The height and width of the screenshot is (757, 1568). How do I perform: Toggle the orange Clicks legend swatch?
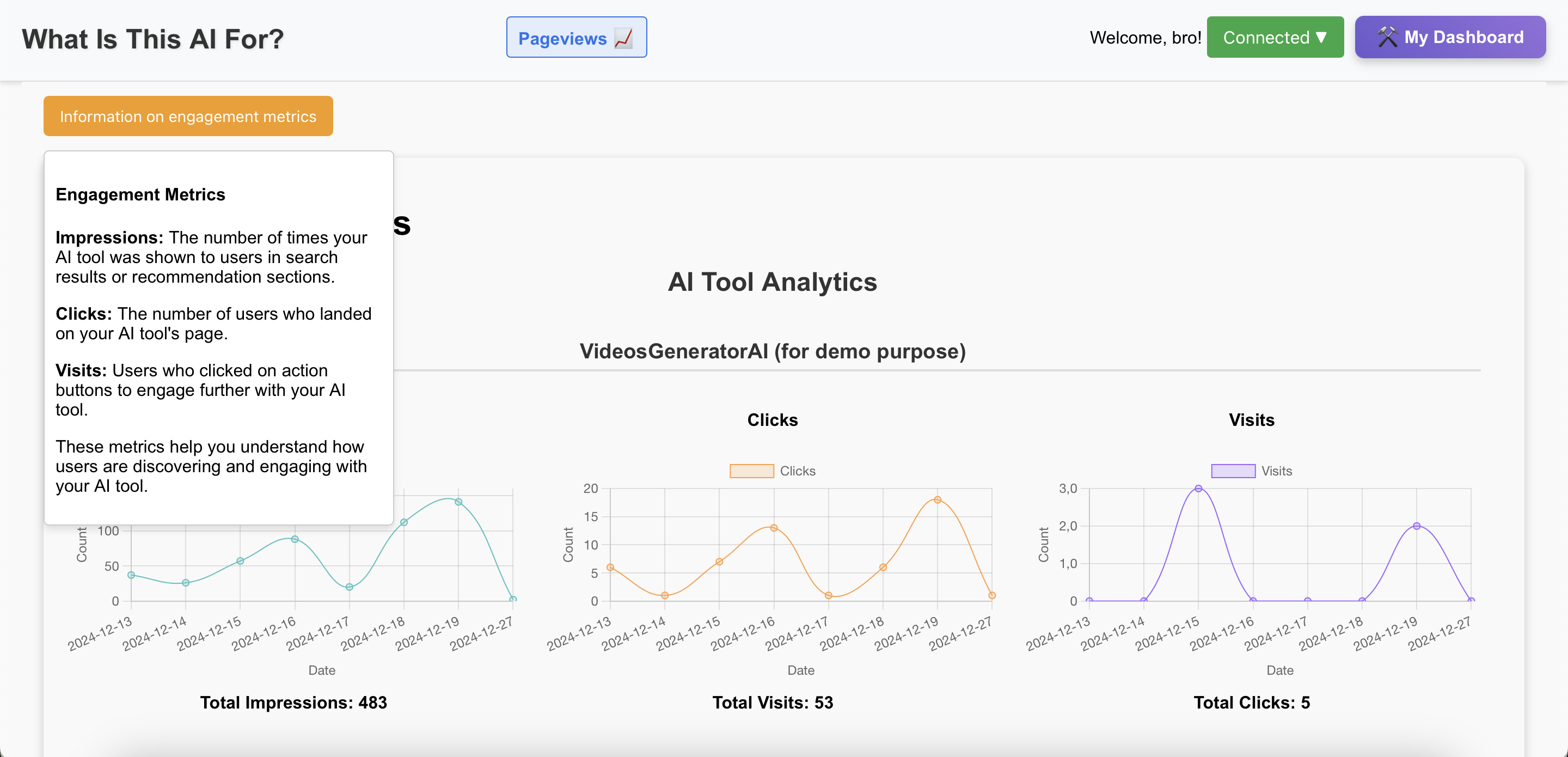[751, 471]
